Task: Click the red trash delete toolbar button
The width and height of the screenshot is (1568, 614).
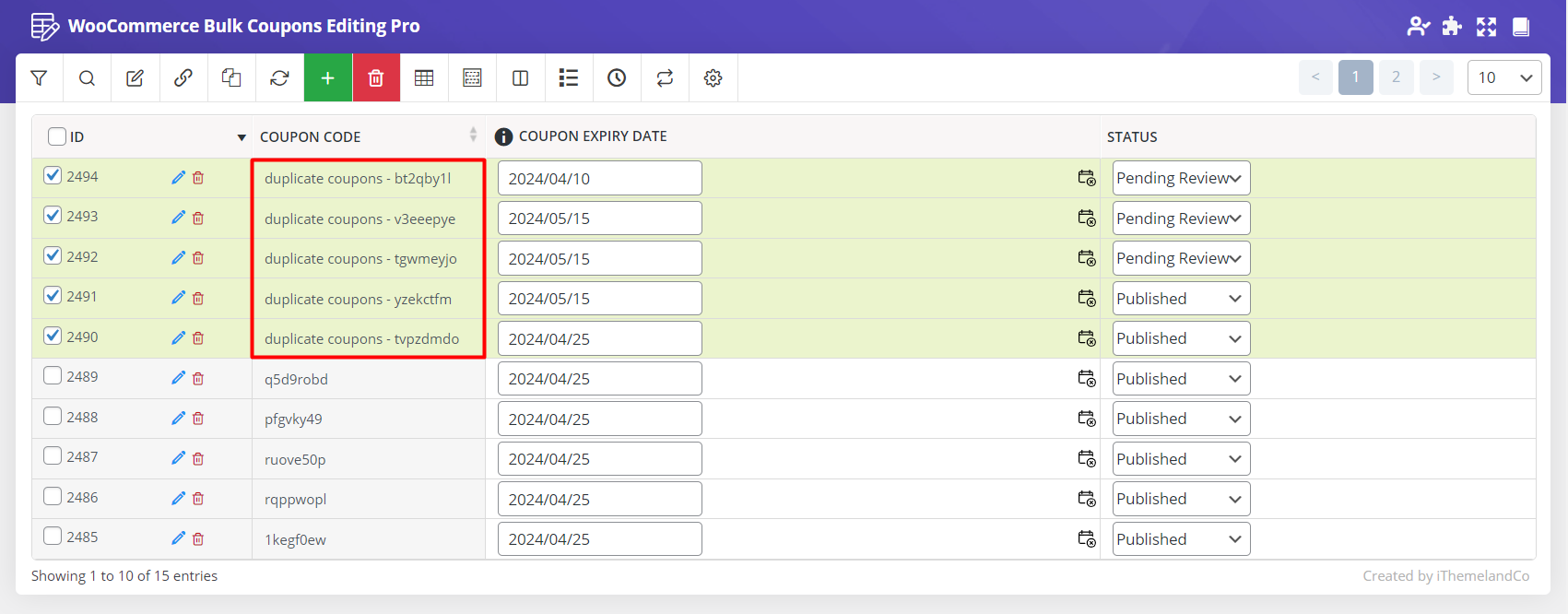Action: tap(376, 78)
